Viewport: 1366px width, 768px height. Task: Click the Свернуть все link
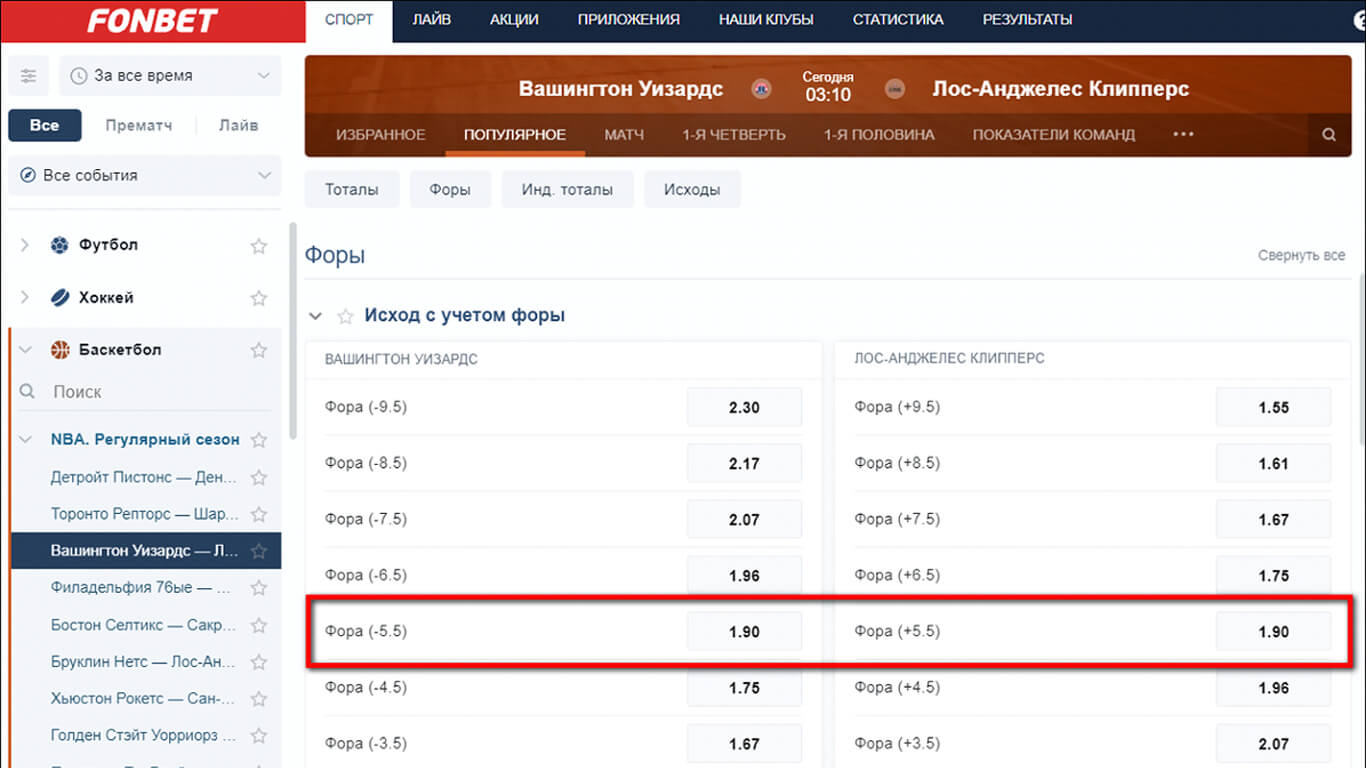(x=1301, y=256)
